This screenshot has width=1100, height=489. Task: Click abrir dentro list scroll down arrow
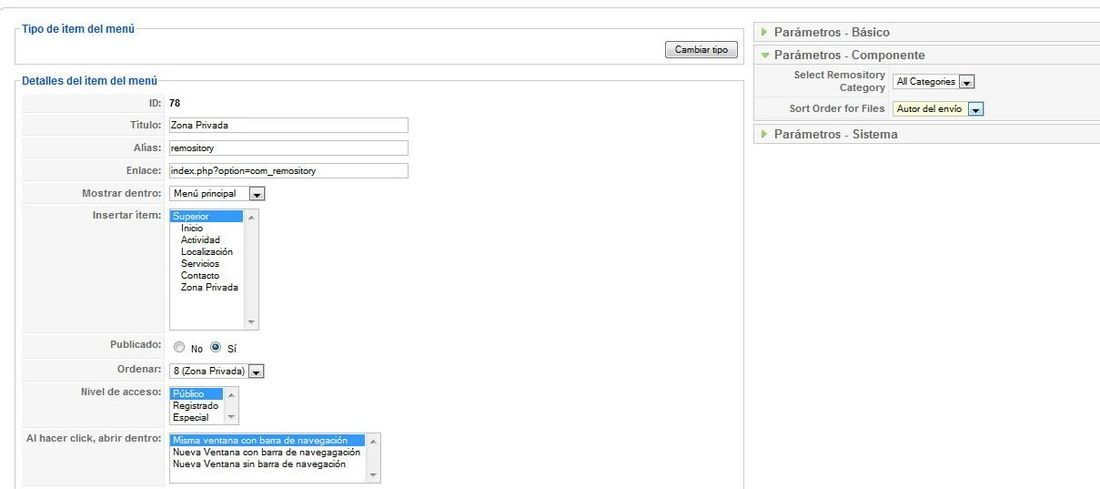[374, 475]
